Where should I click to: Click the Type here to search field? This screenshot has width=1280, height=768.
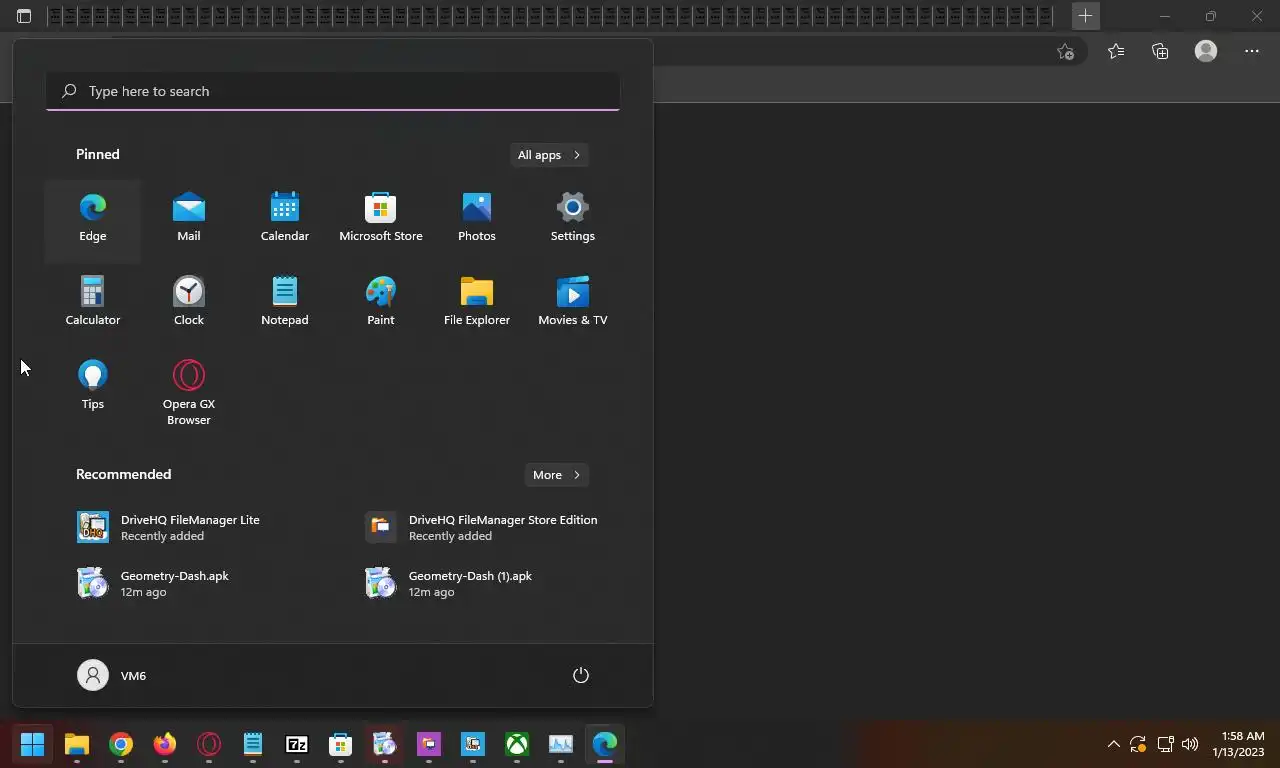333,91
